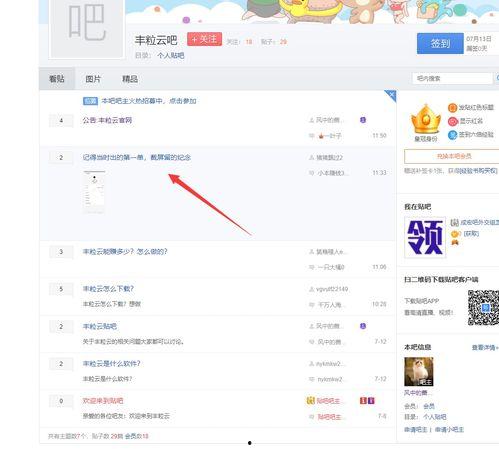The height and width of the screenshot is (449, 499).
Task: Click the large 吧 forum logo image
Action: [87, 29]
